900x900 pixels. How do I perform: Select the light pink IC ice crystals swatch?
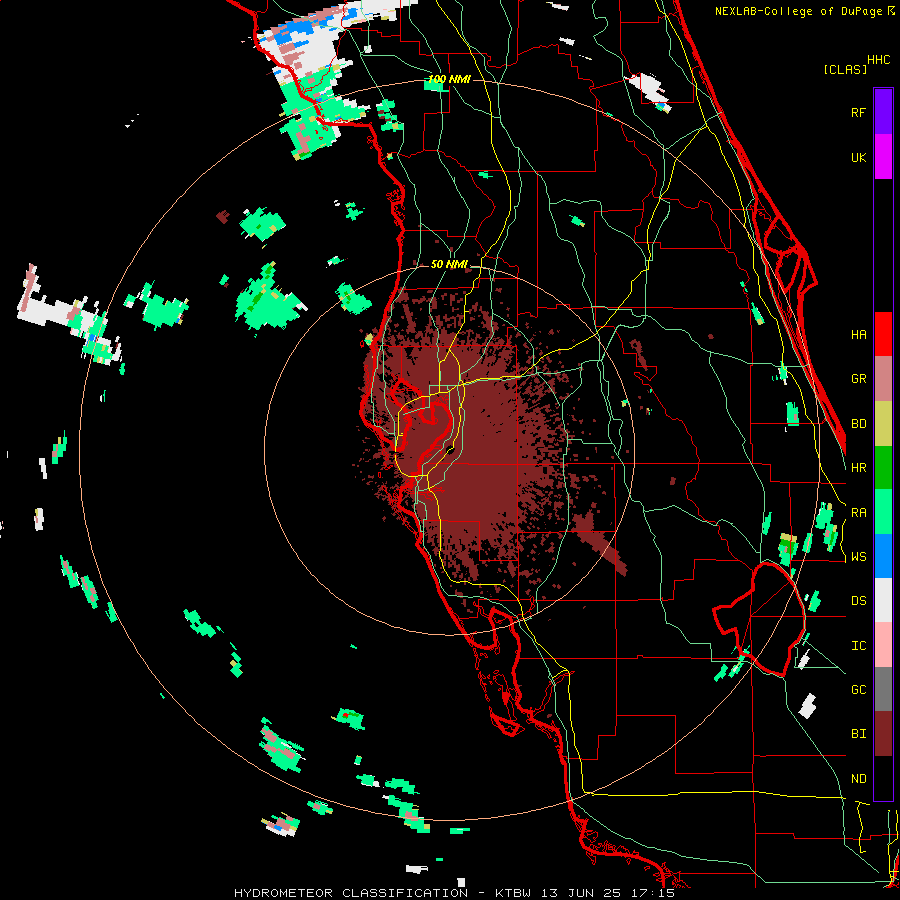[883, 645]
